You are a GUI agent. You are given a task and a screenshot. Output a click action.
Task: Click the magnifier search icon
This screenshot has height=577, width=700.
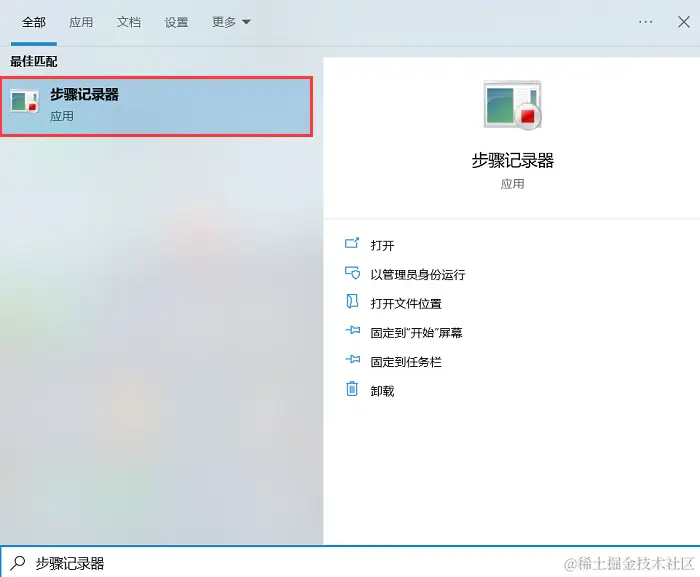click(18, 563)
